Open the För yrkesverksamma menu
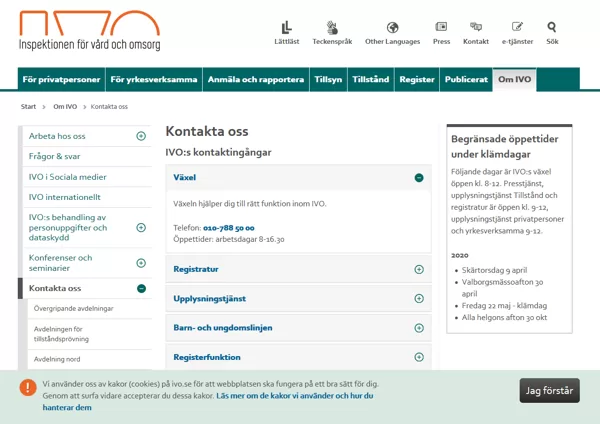This screenshot has height=424, width=600. (154, 80)
